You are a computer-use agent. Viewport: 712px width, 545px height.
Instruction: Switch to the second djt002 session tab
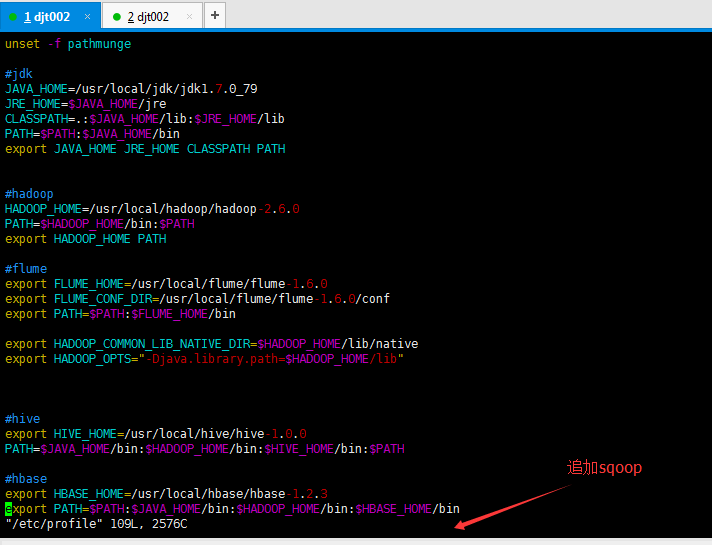click(153, 16)
